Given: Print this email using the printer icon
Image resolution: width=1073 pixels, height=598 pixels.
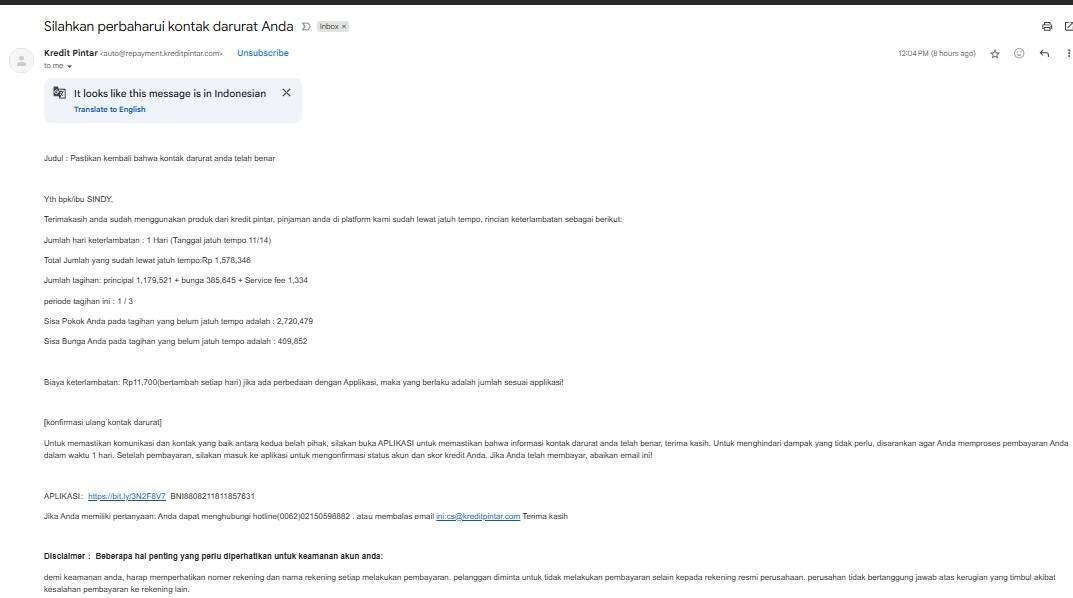Looking at the screenshot, I should click(1047, 27).
